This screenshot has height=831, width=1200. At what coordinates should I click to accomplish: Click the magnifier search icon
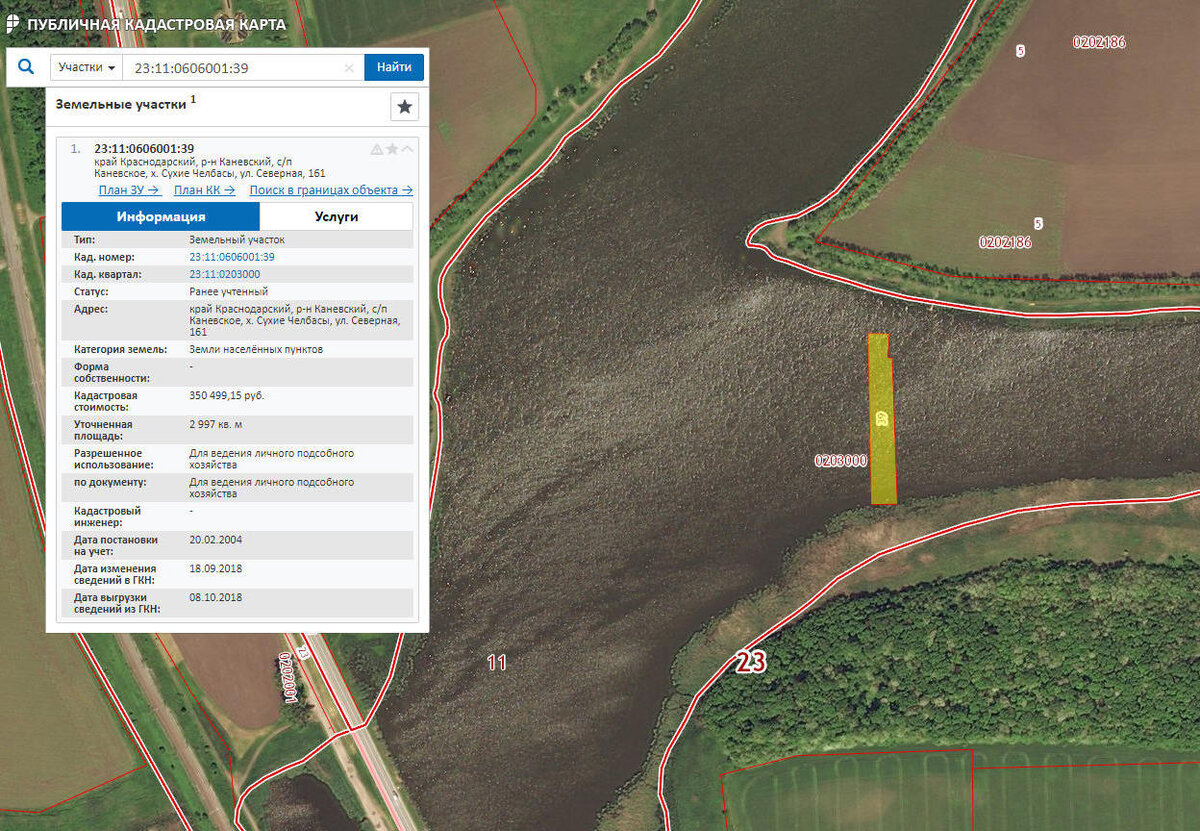pyautogui.click(x=27, y=67)
